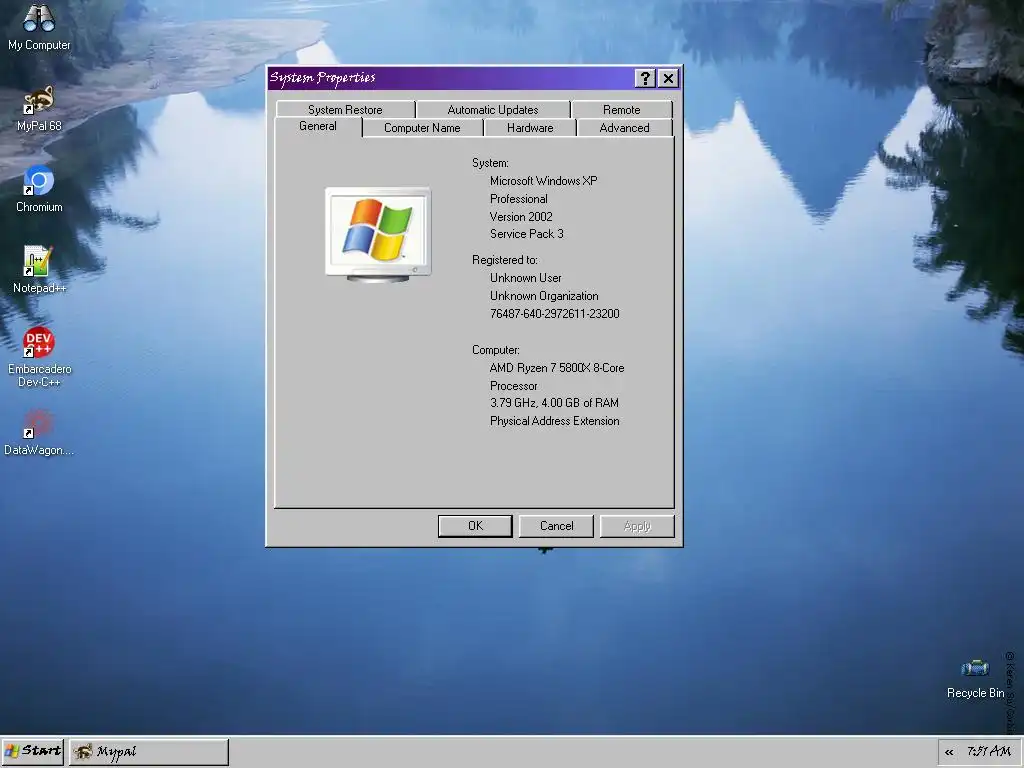
Task: Click the Physical Address Extension text
Action: 554,421
